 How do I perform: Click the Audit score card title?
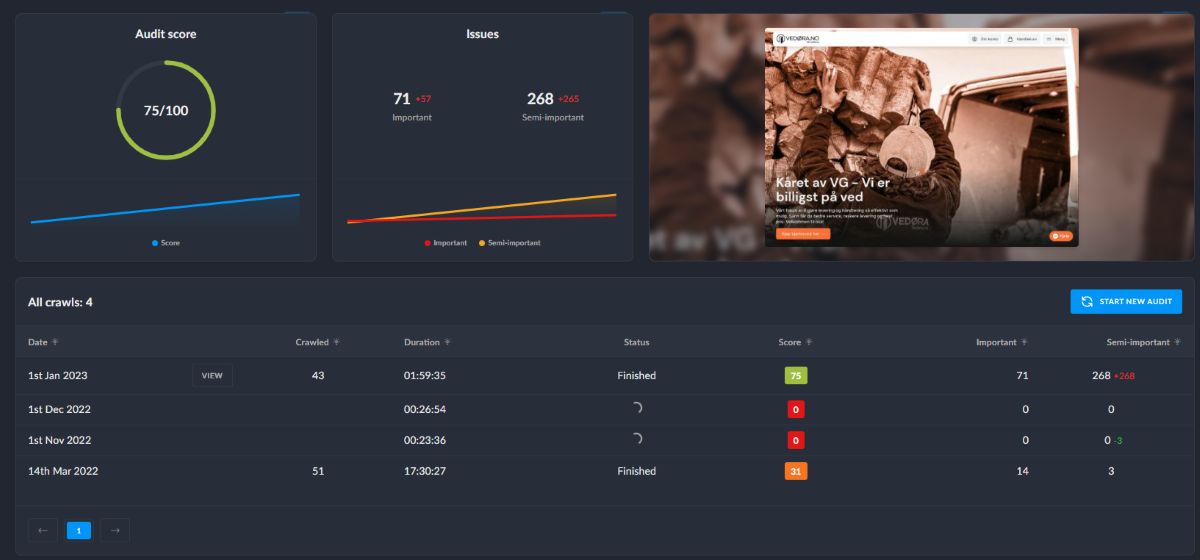pos(166,34)
